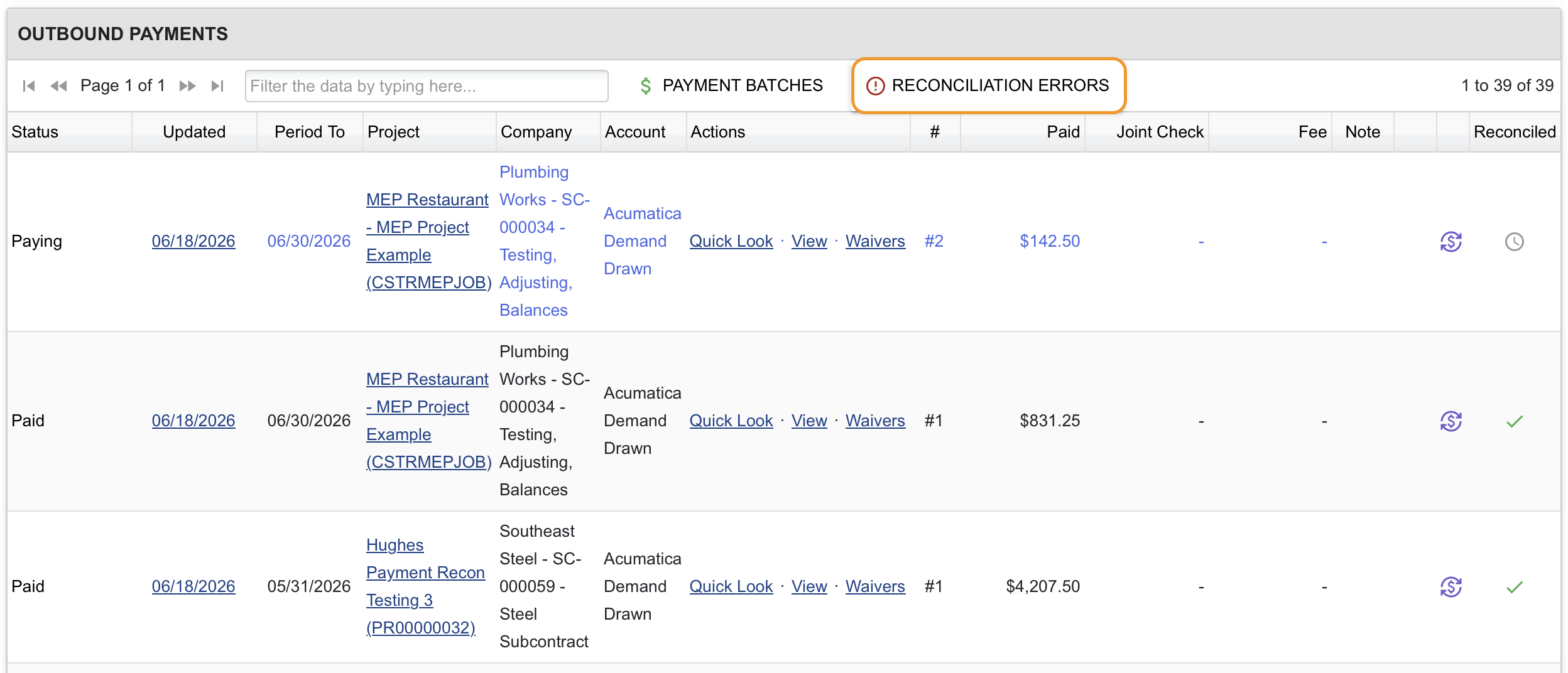Click Waivers in the Paying row
Image resolution: width=1568 pixels, height=673 pixels.
pos(875,241)
